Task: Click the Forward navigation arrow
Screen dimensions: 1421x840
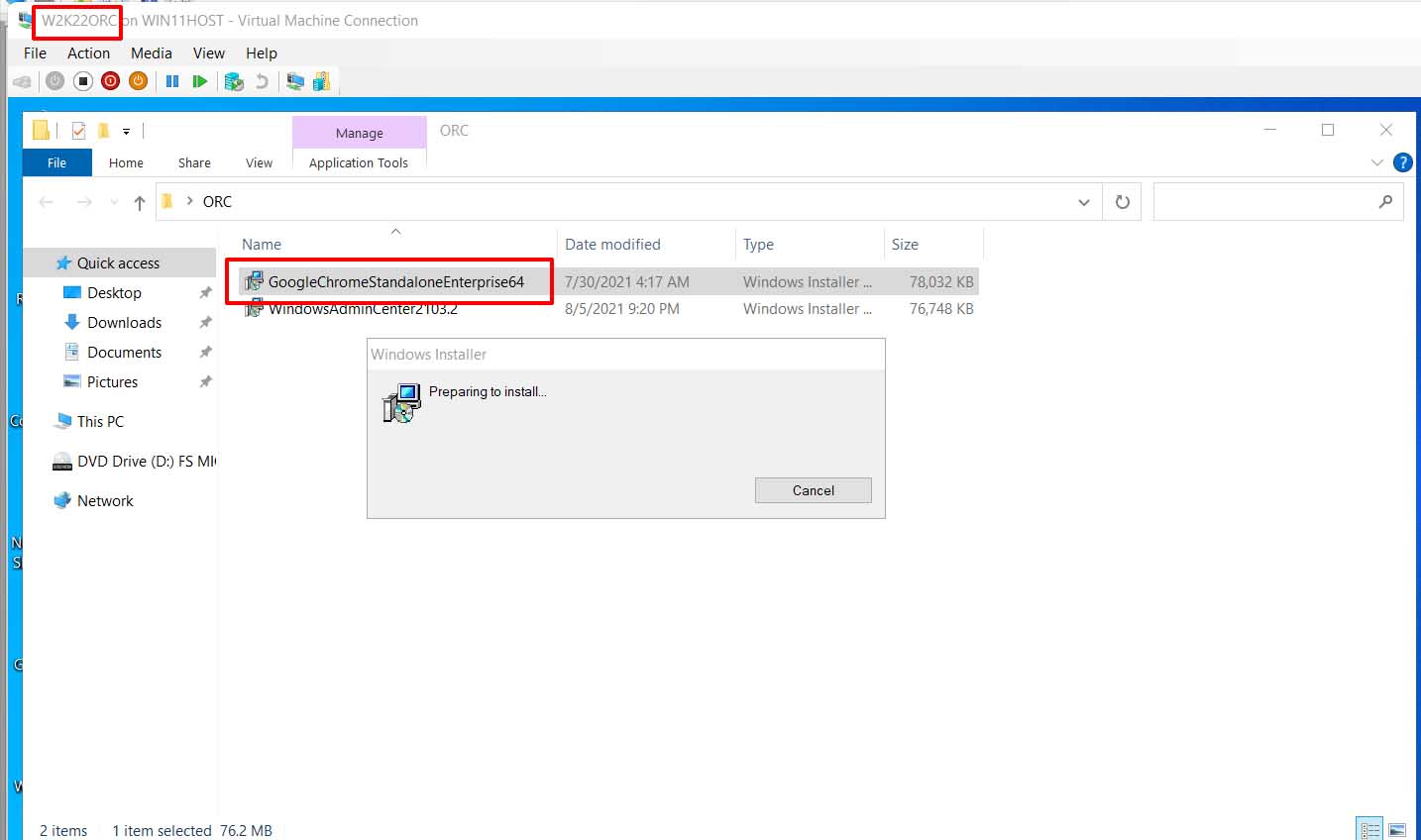Action: [84, 202]
